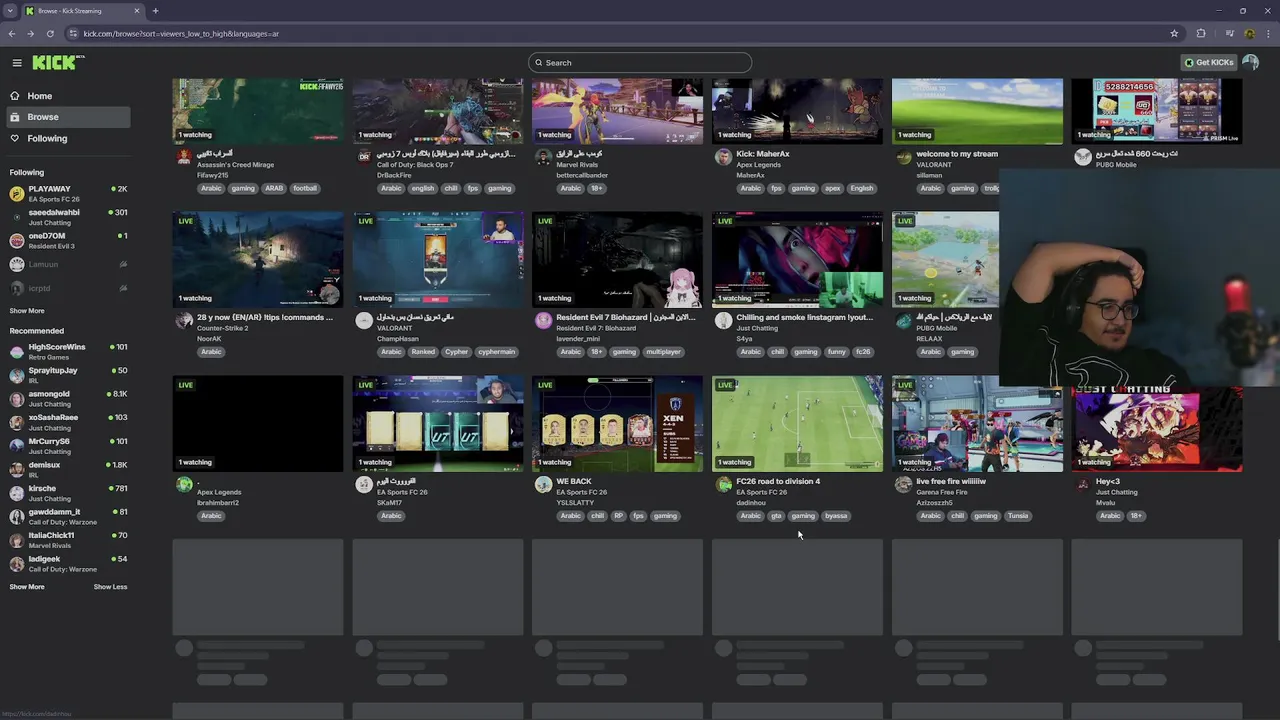Screen dimensions: 1280x720
Task: Close the Browse - Kick Streaming tab
Action: pos(137,11)
